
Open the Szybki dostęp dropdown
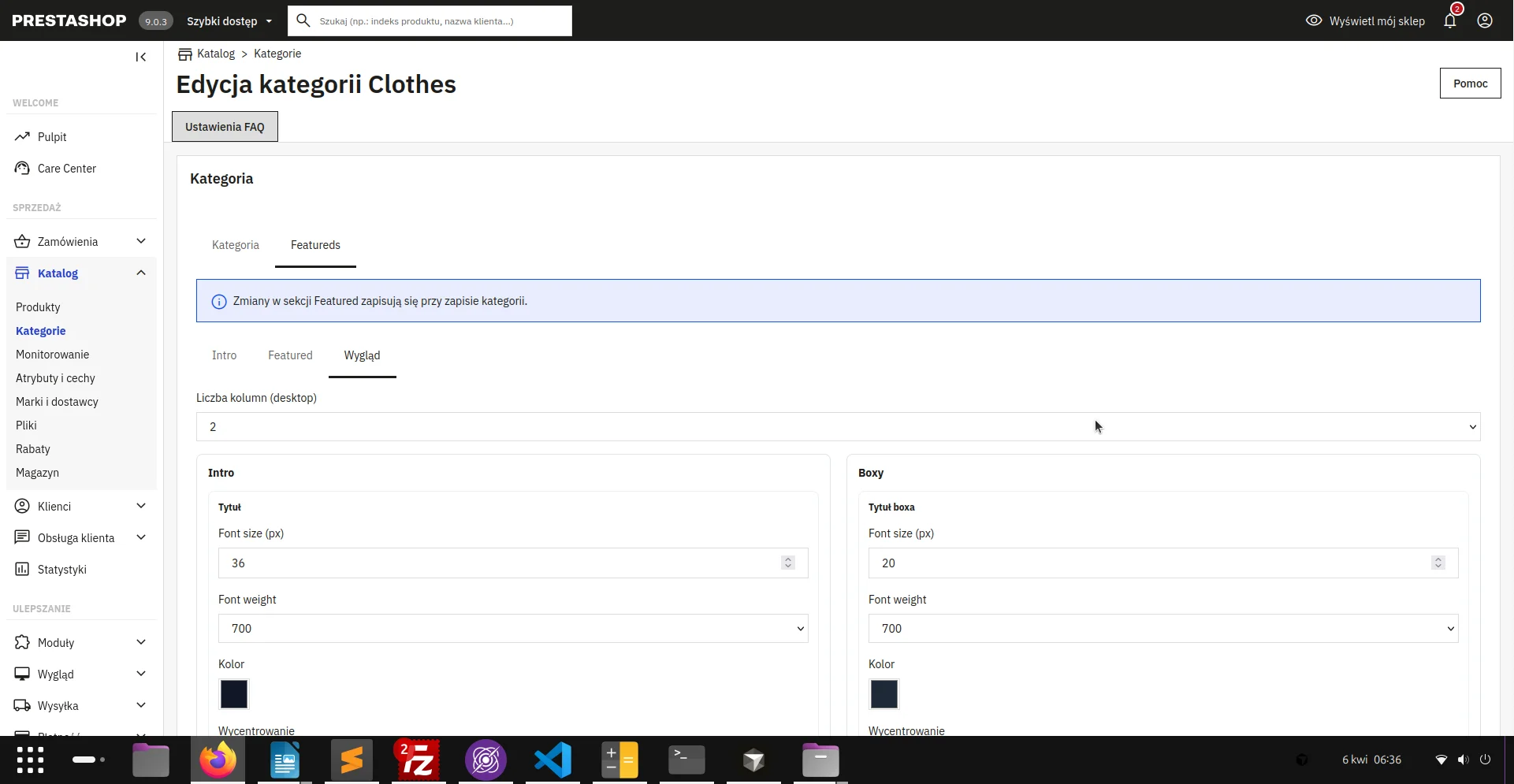click(229, 21)
